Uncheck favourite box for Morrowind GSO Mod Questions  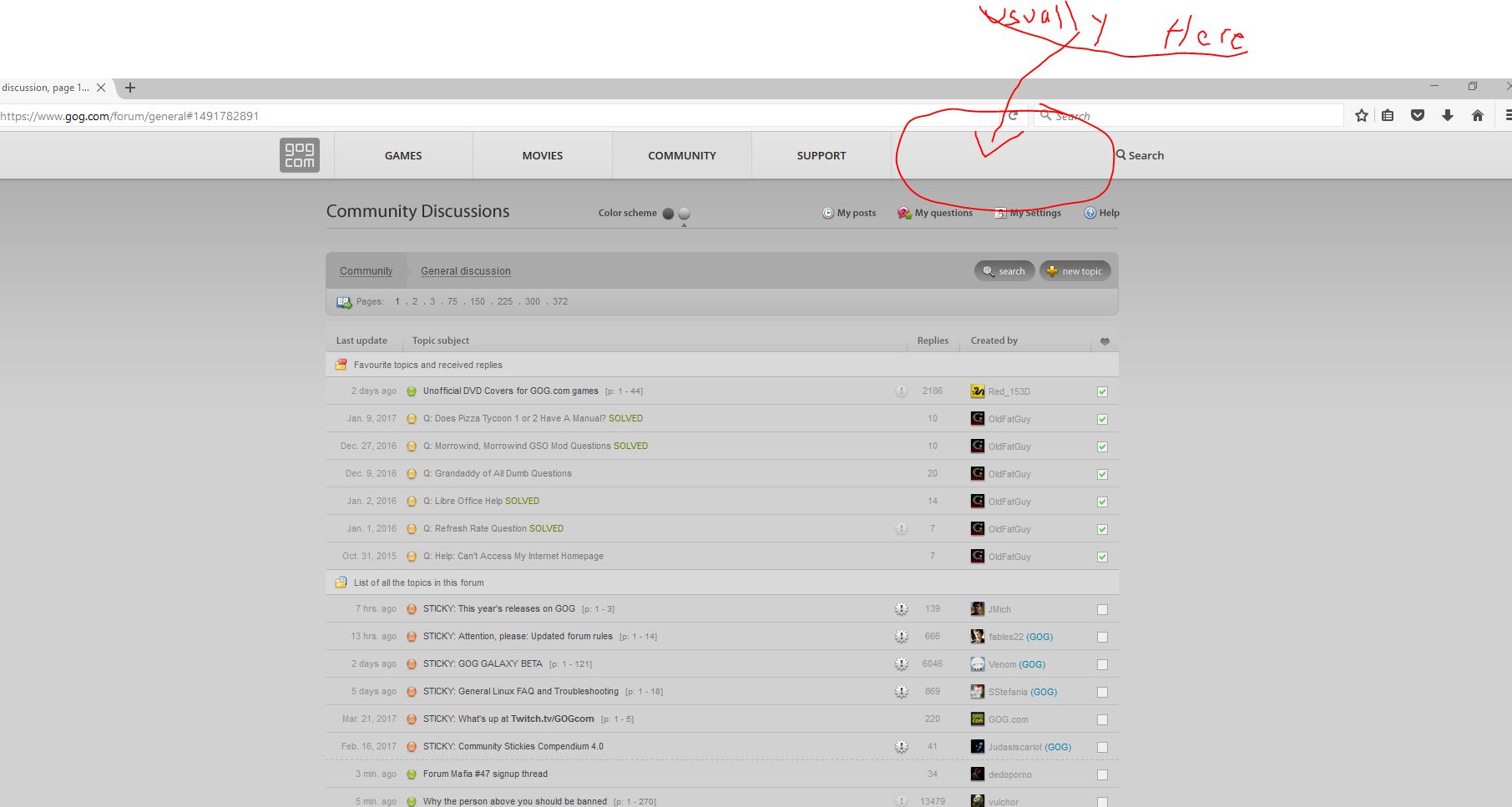[1102, 446]
